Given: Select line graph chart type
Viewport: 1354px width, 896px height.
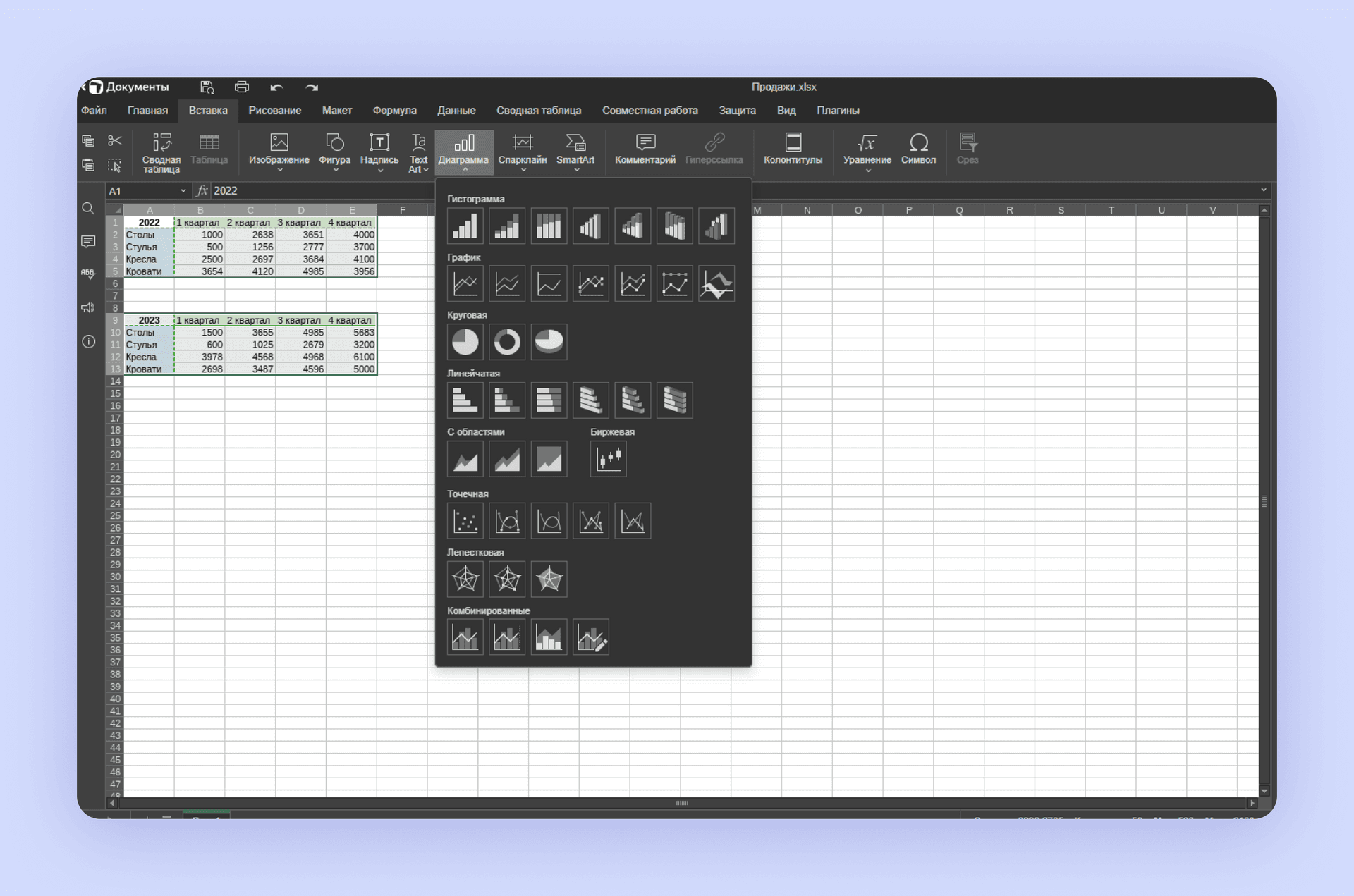Looking at the screenshot, I should [462, 283].
